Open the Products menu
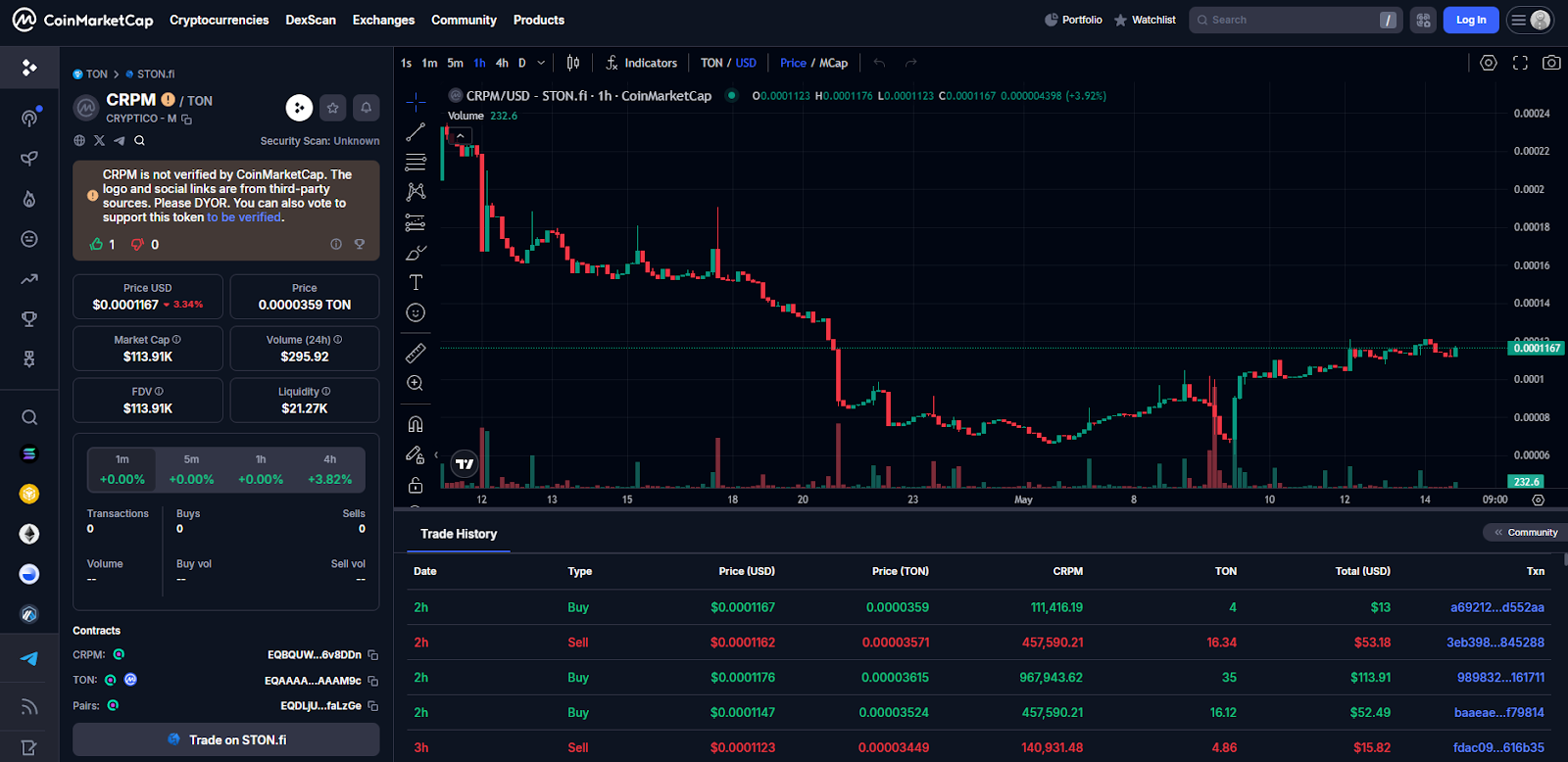1568x762 pixels. (539, 20)
